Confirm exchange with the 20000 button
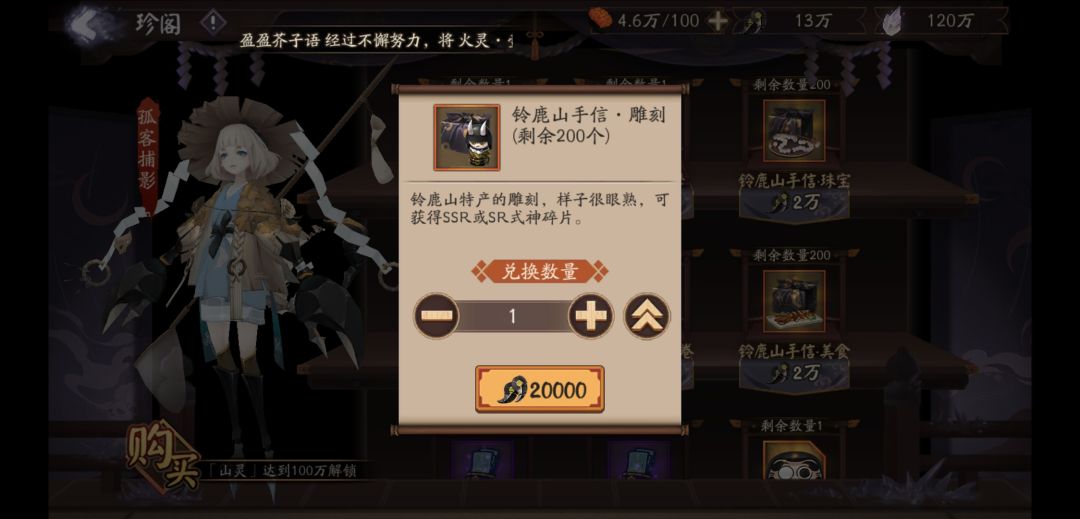Viewport: 1080px width, 519px height. (540, 390)
